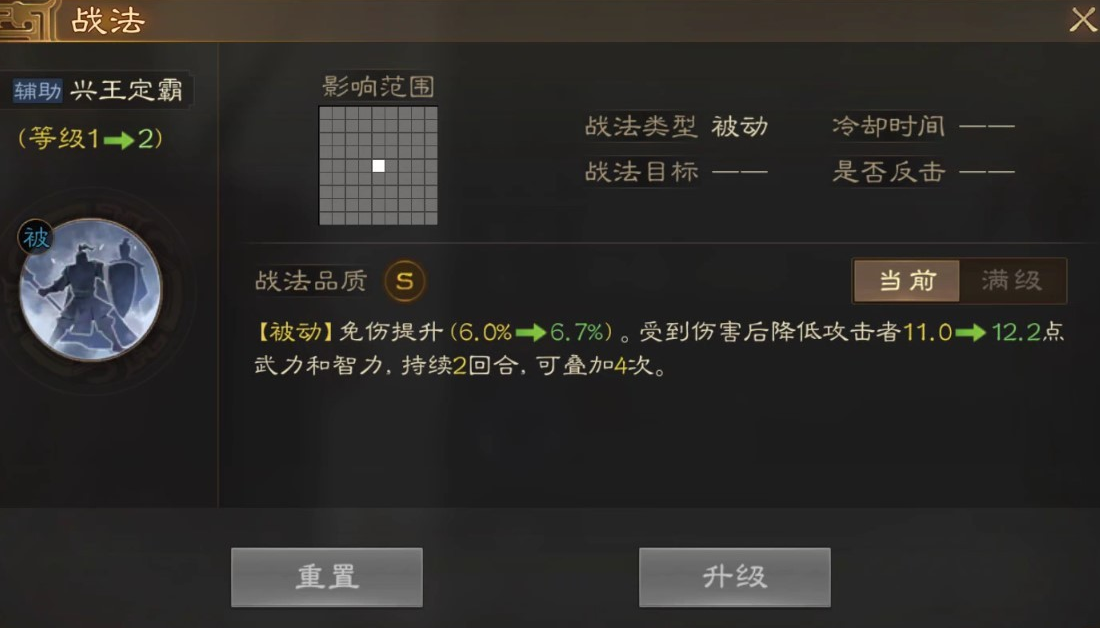
Task: Click the 冷却时间 field
Action: click(x=923, y=127)
